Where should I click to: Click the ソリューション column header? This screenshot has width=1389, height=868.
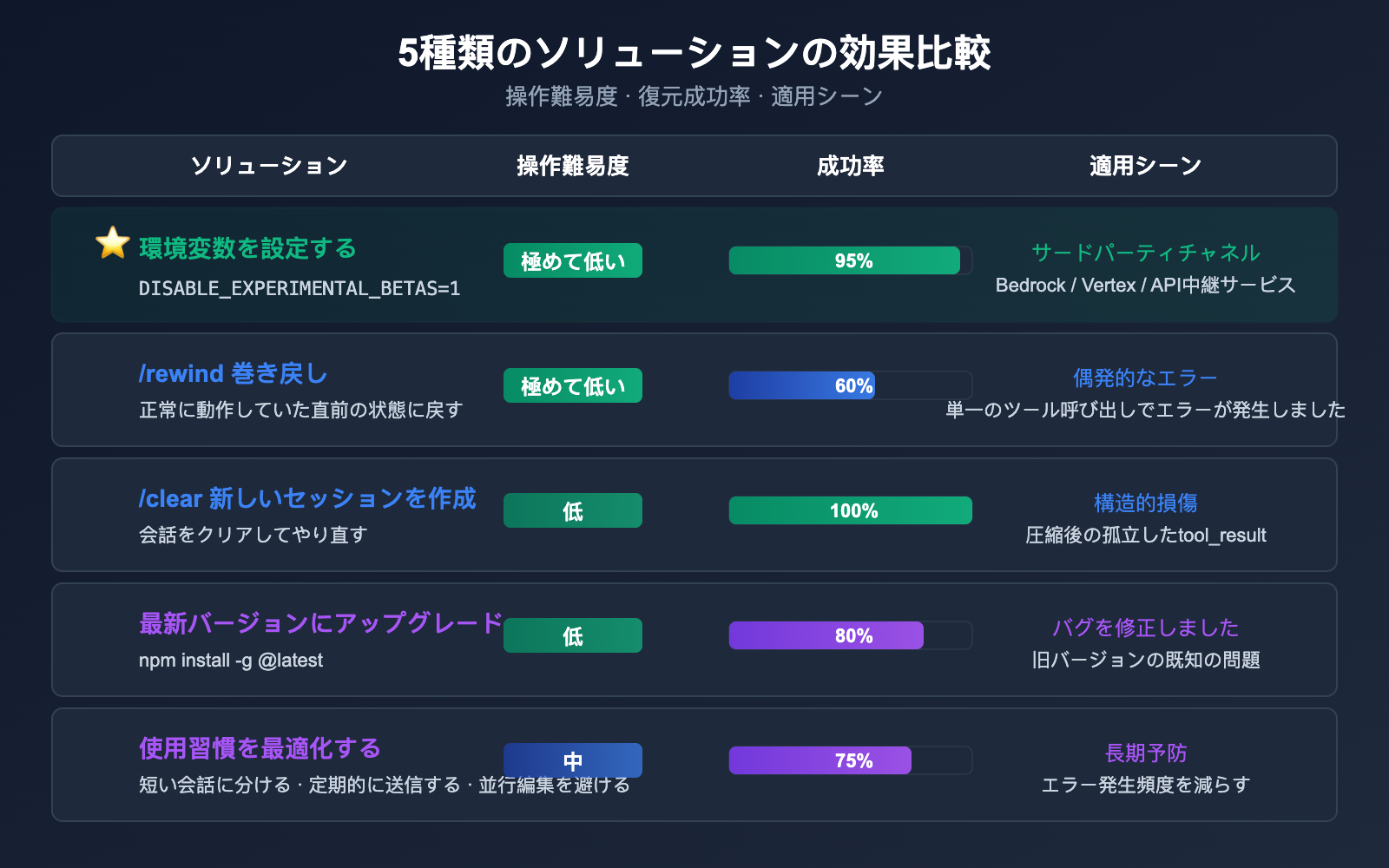pos(269,166)
